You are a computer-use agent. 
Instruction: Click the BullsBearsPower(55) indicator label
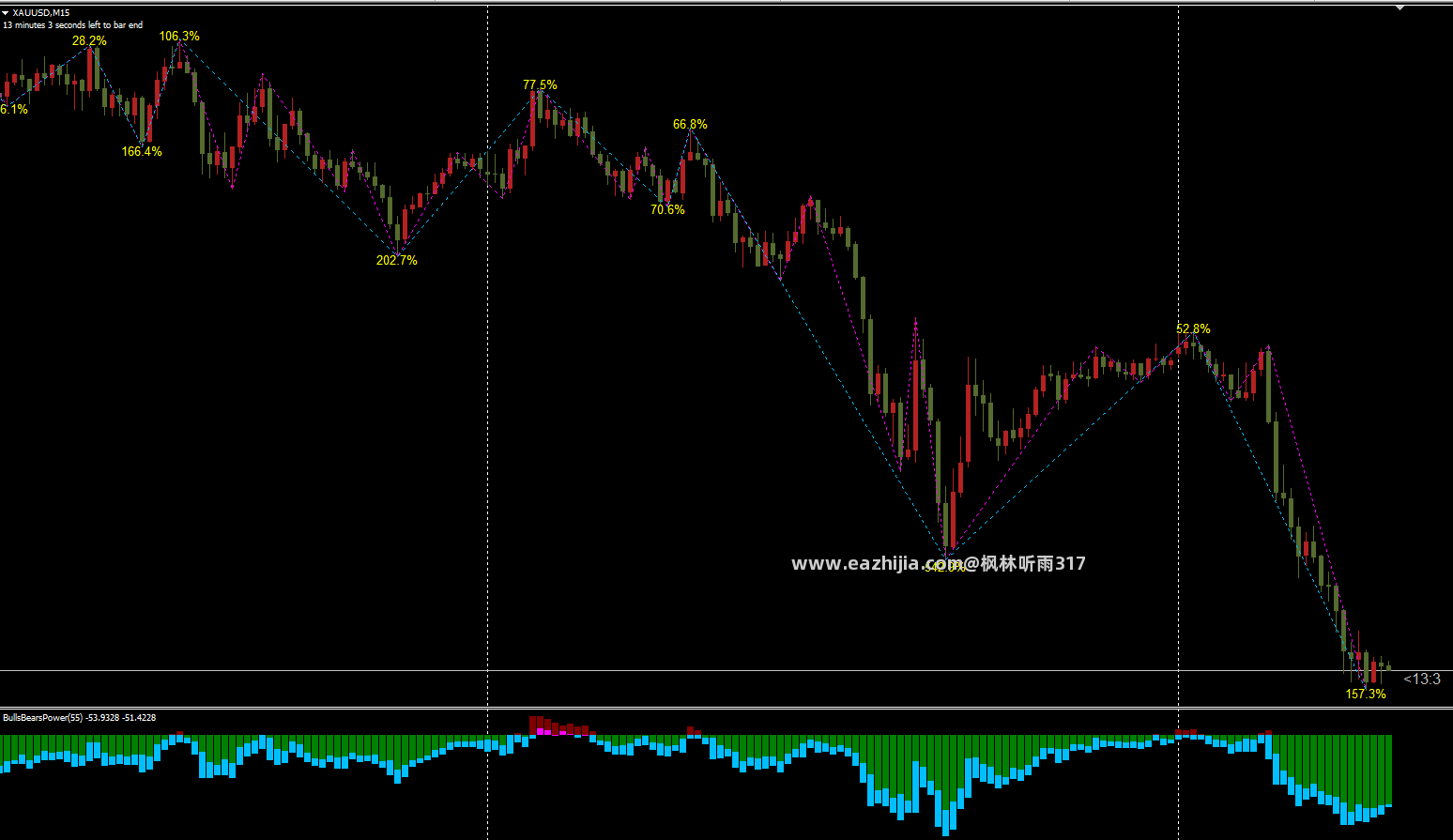click(x=80, y=718)
